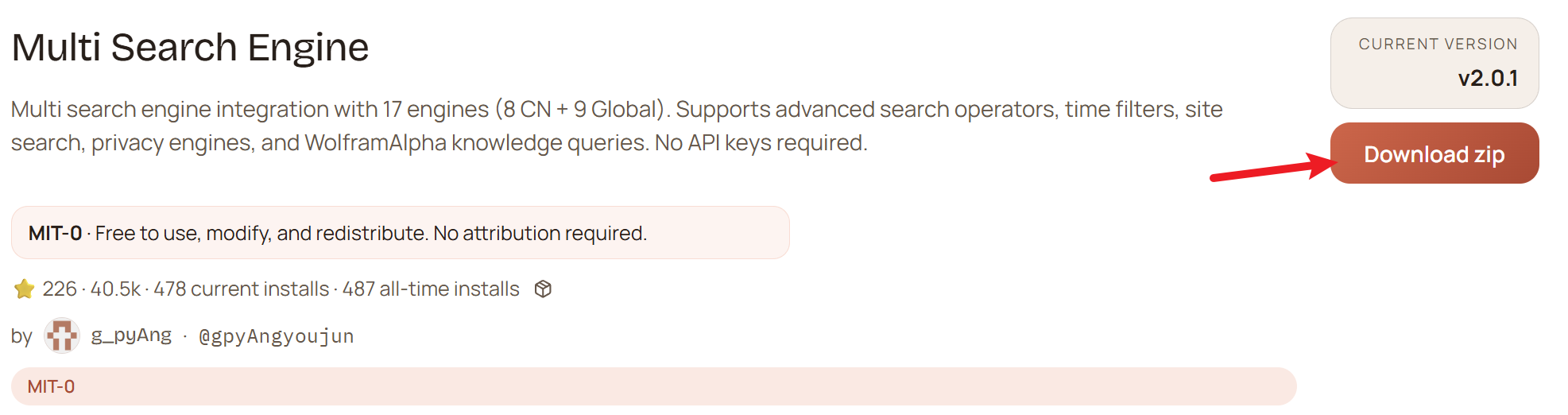Click the "17 engines" description line

[436, 109]
